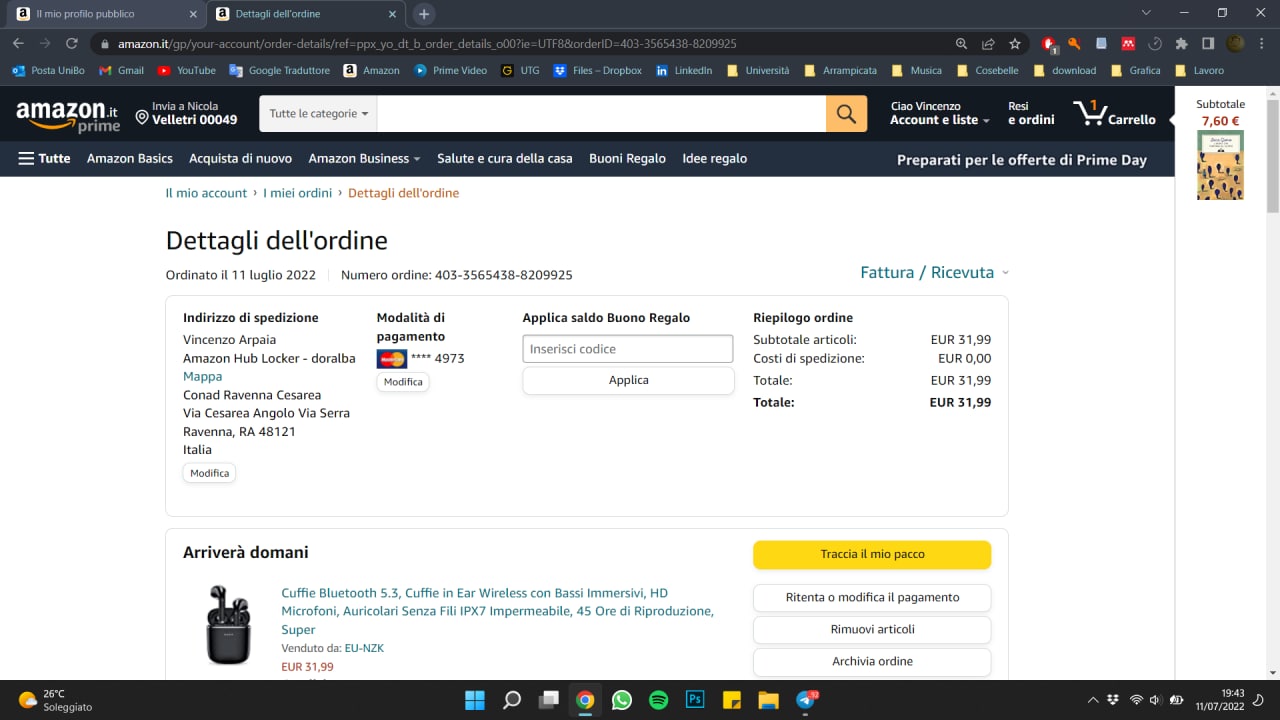
Task: Click the book thumbnail in the cart sidebar
Action: [1220, 166]
